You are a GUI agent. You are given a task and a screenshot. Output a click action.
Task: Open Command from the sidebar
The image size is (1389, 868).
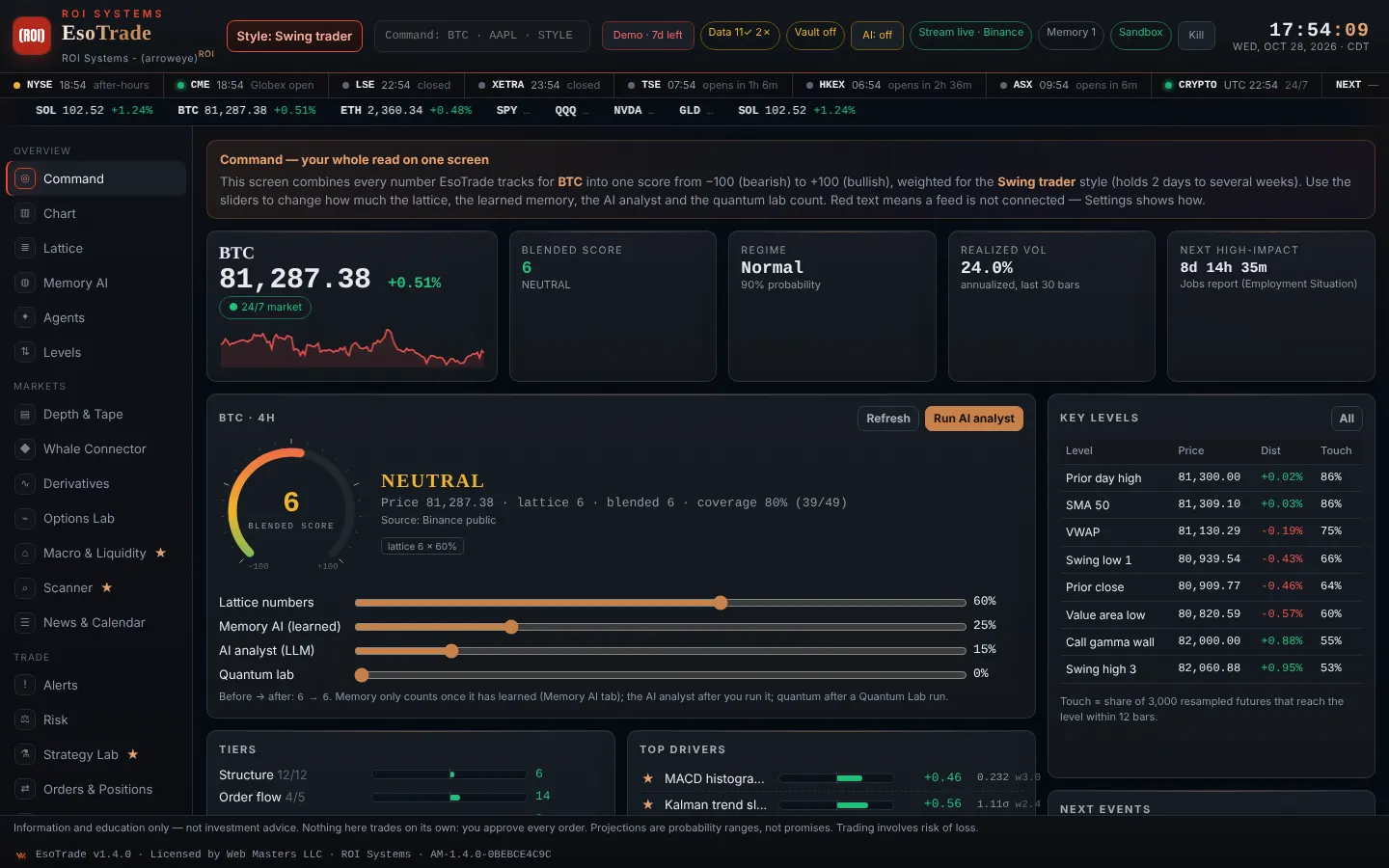[95, 178]
